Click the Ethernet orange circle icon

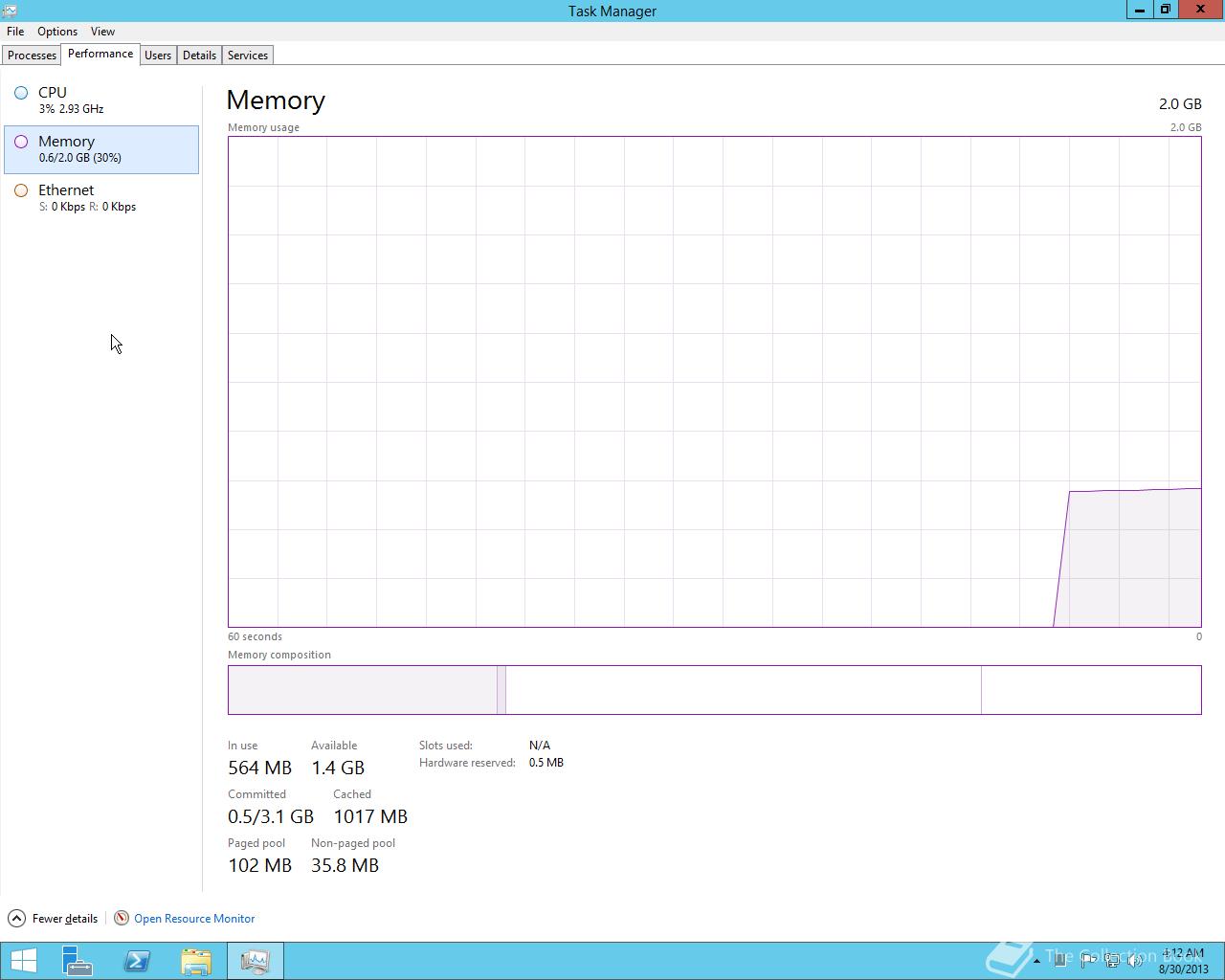coord(21,190)
